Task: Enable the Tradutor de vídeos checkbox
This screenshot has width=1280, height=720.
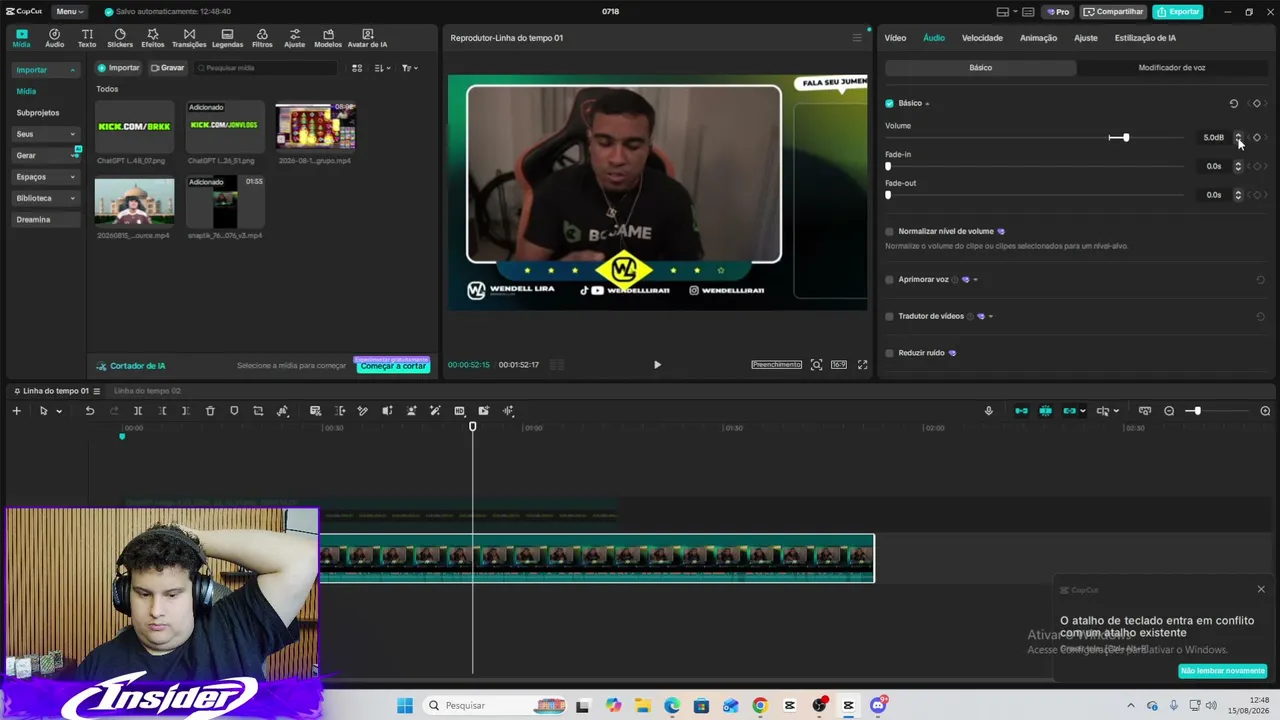Action: pyautogui.click(x=889, y=316)
